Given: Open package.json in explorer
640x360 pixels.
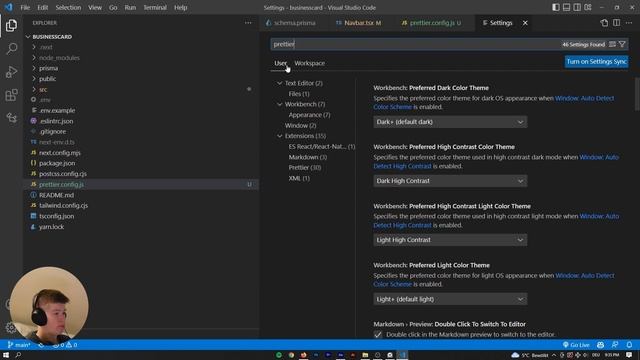Looking at the screenshot, I should [57, 163].
